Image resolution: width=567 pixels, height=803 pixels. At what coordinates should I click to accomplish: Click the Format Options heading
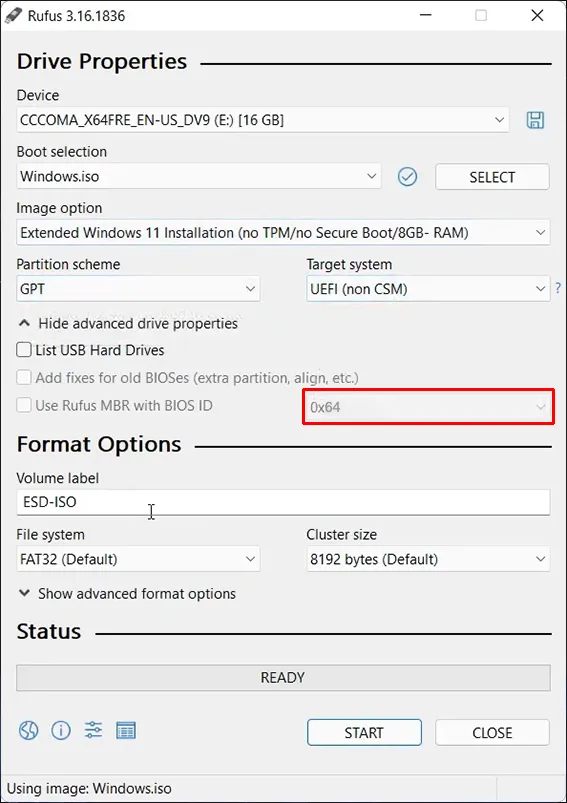click(x=99, y=444)
